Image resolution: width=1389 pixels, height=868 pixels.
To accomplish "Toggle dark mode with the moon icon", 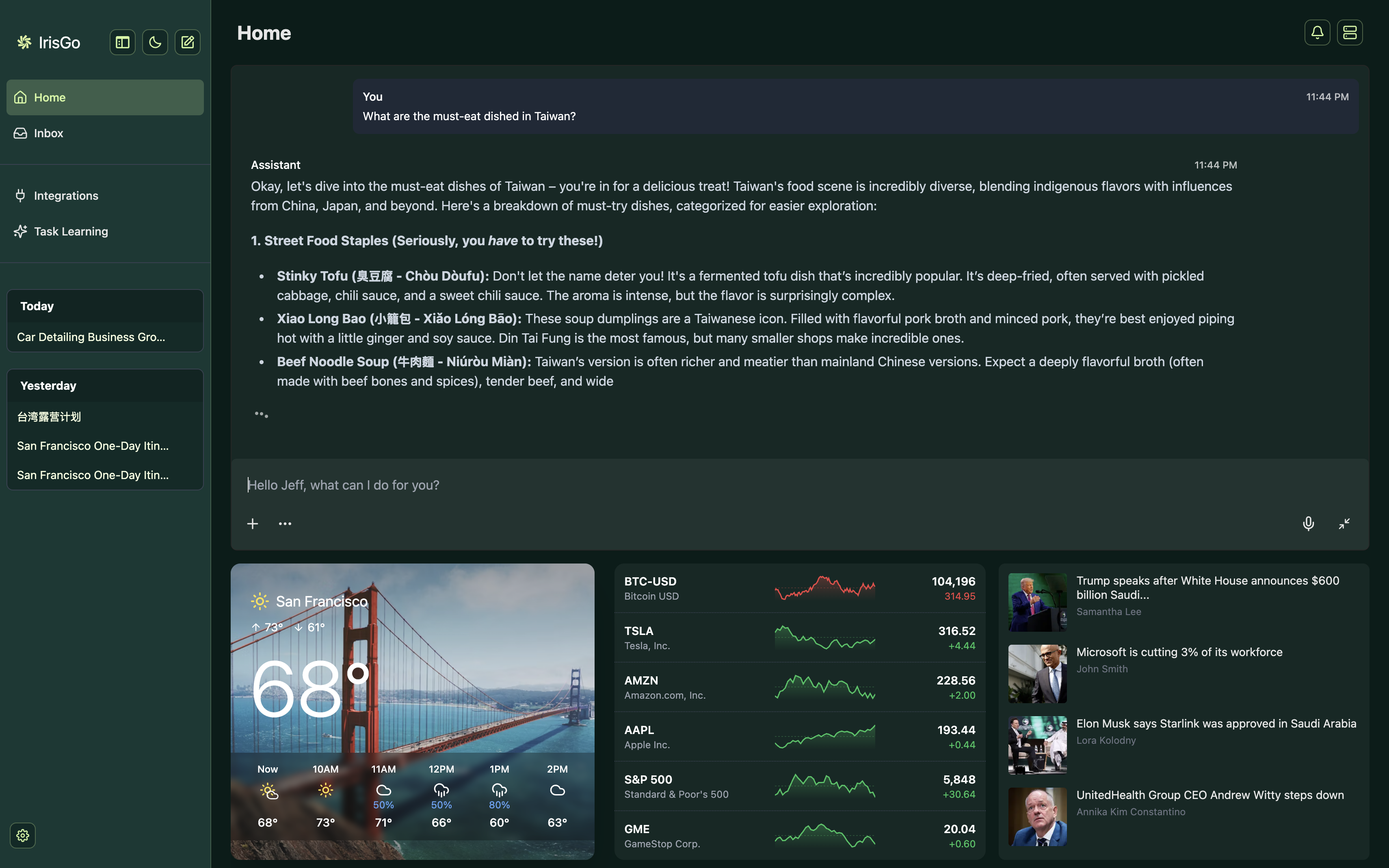I will click(x=155, y=43).
